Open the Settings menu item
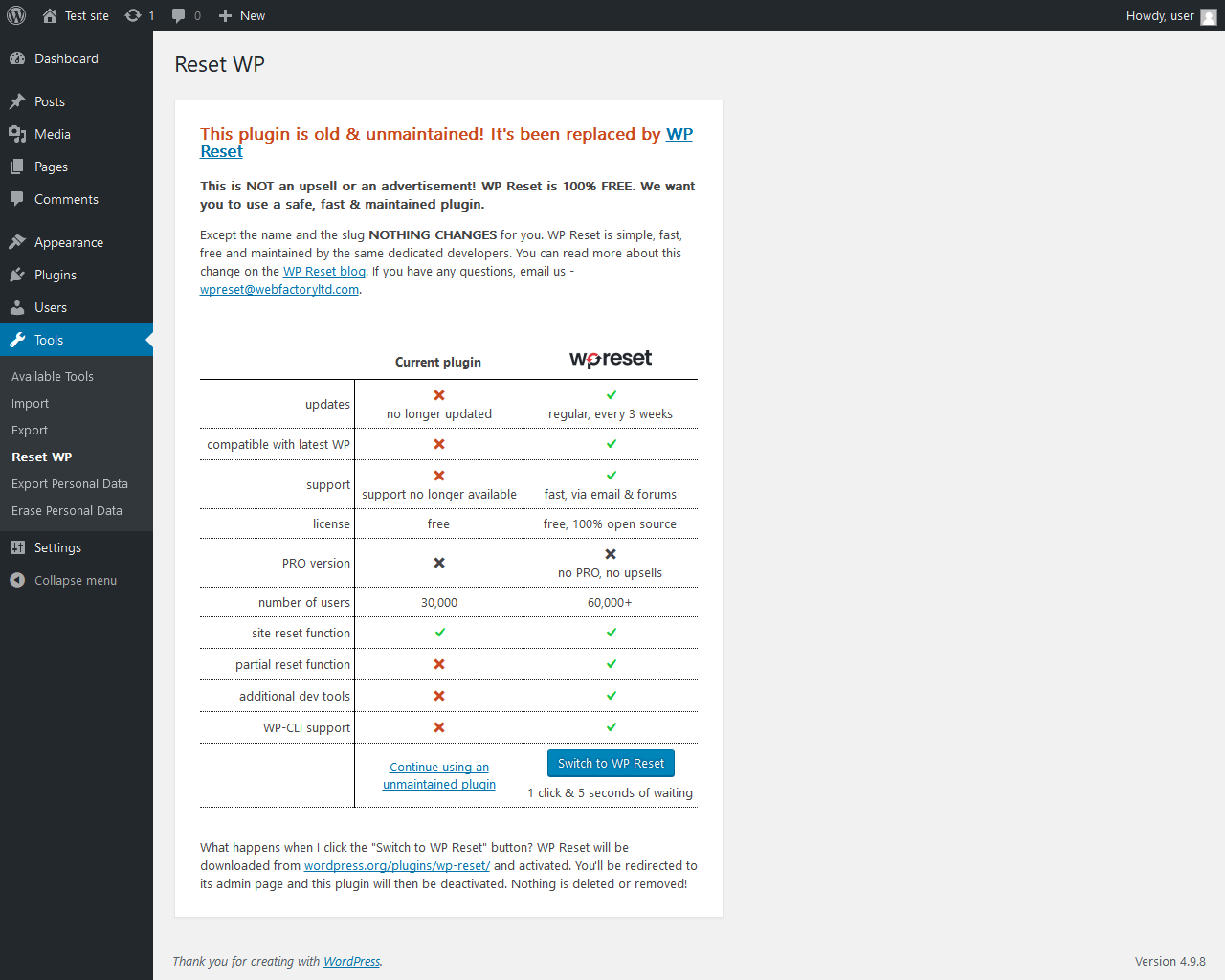The image size is (1225, 980). point(77,547)
